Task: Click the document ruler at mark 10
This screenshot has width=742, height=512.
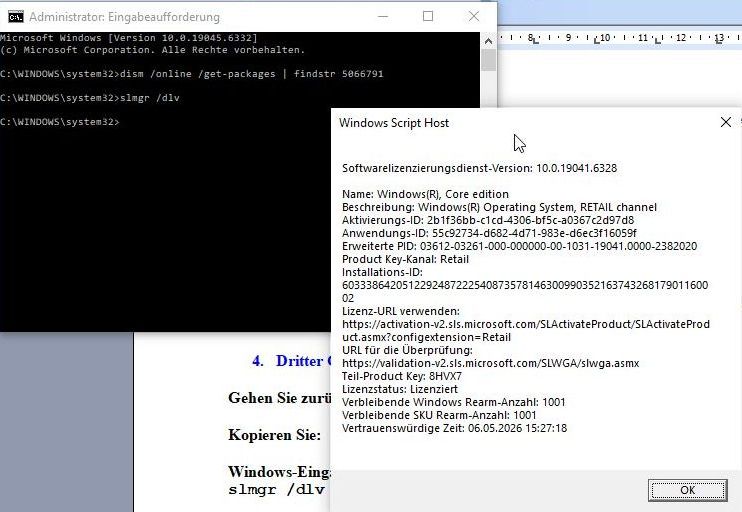Action: click(605, 37)
